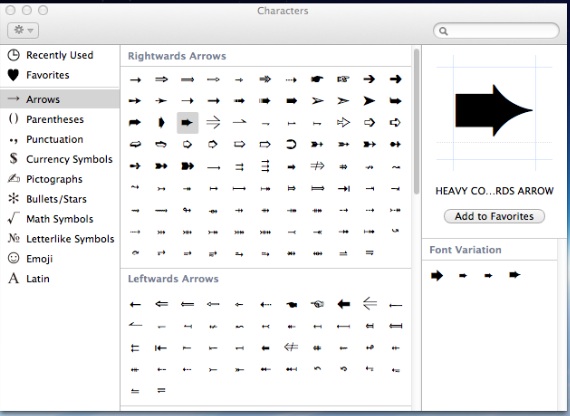Pick the last Font Variation arrow
570x416 pixels.
tap(515, 275)
